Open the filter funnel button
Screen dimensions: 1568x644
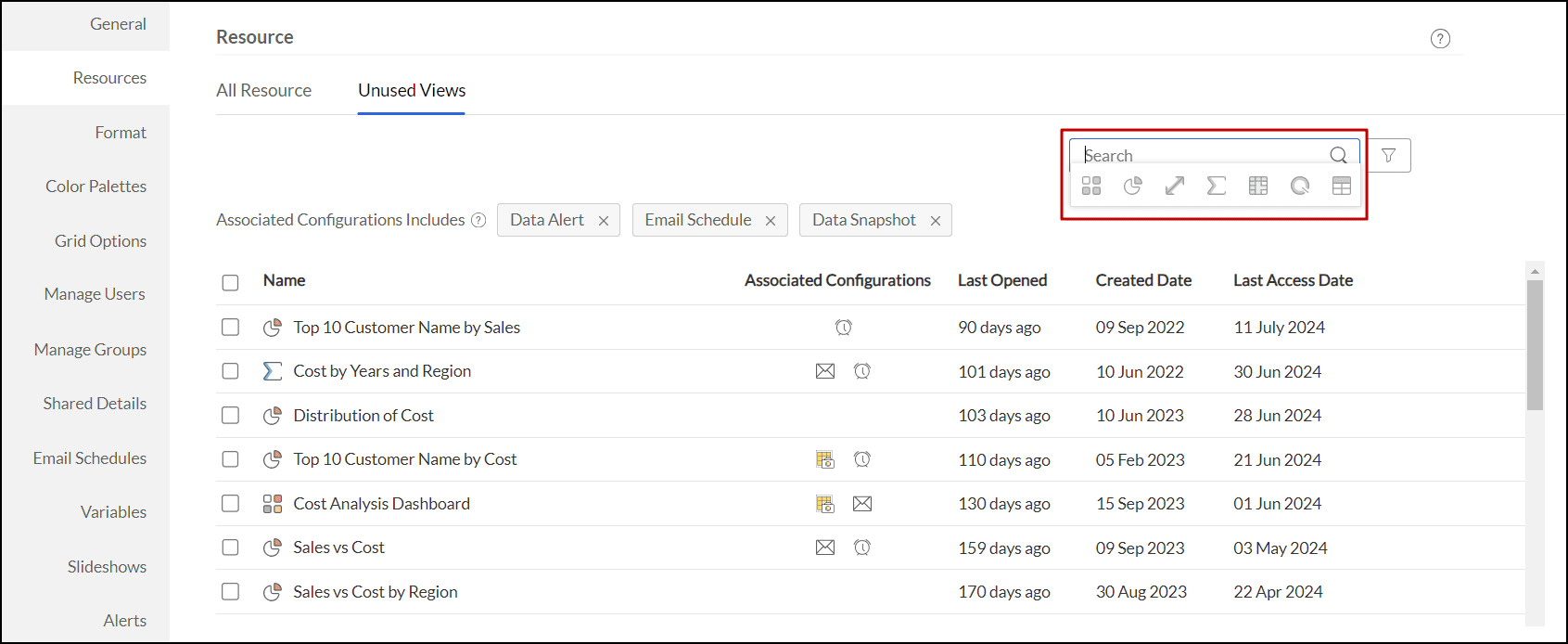coord(1388,156)
